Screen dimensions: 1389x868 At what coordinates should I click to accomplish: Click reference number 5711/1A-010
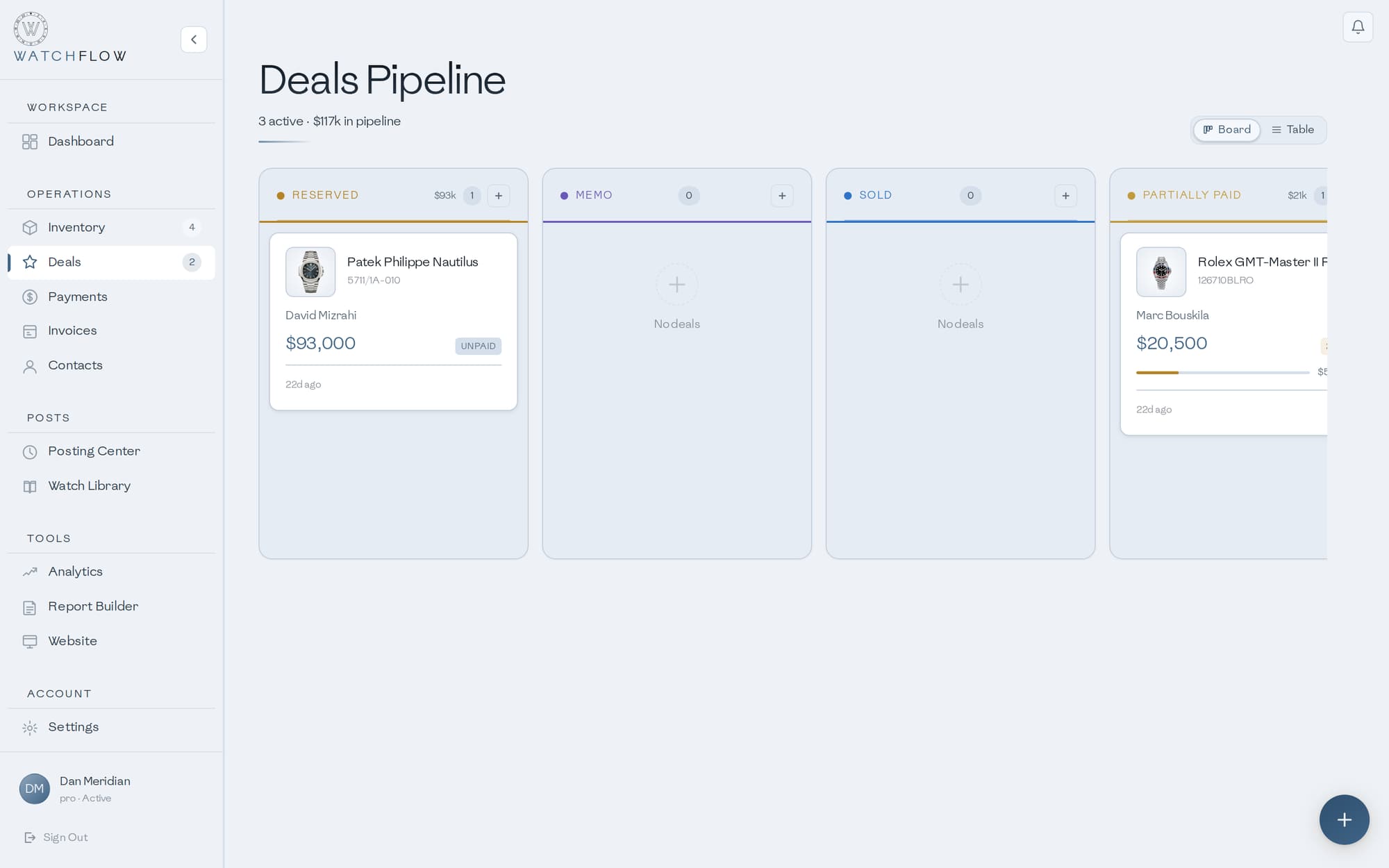[x=374, y=281]
